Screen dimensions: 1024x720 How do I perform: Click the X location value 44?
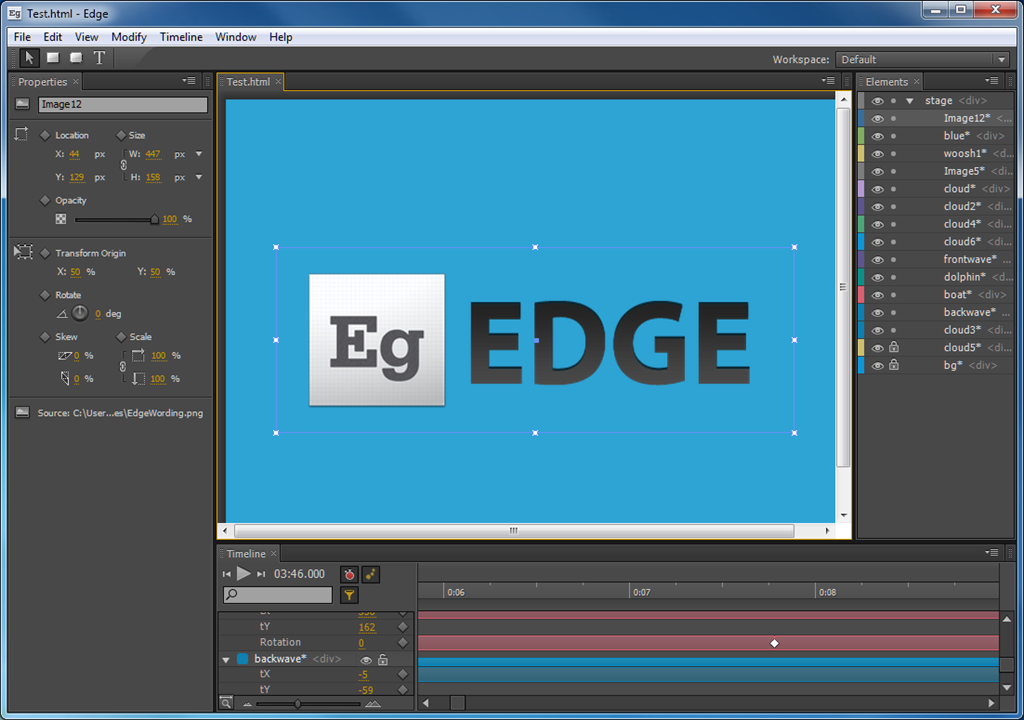pos(74,154)
